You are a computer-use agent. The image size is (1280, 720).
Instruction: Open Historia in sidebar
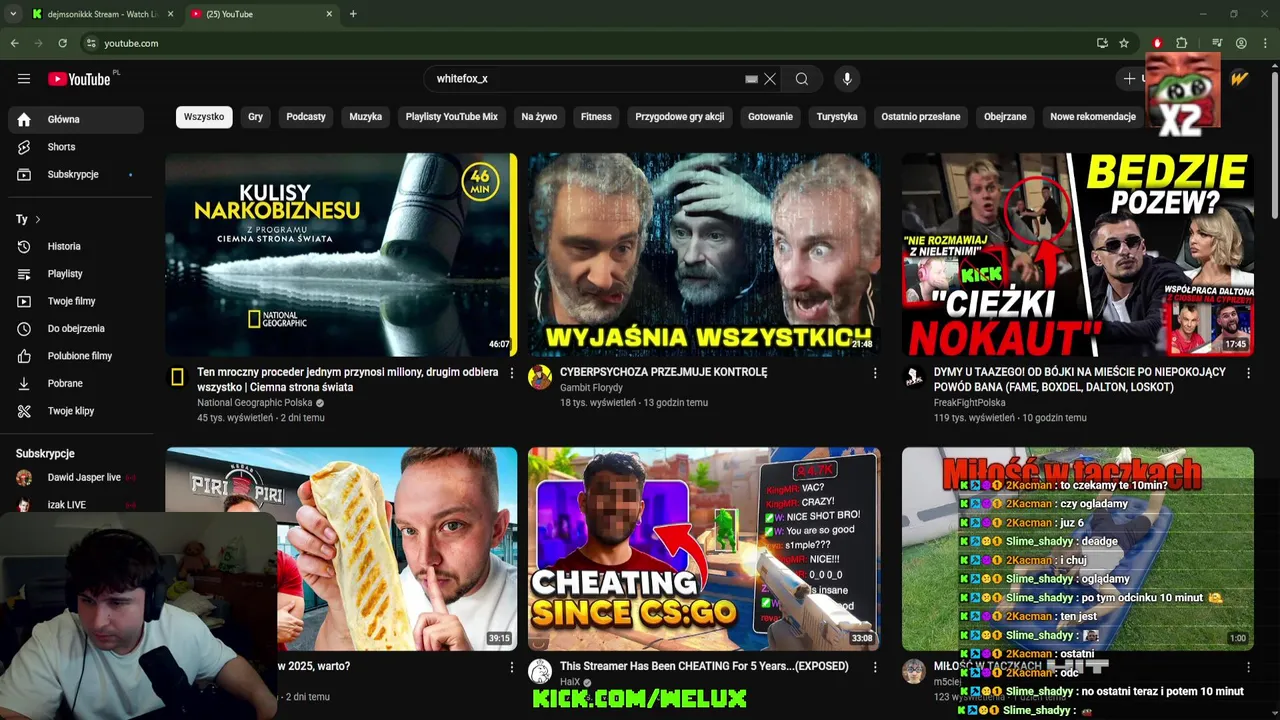pyautogui.click(x=76, y=246)
